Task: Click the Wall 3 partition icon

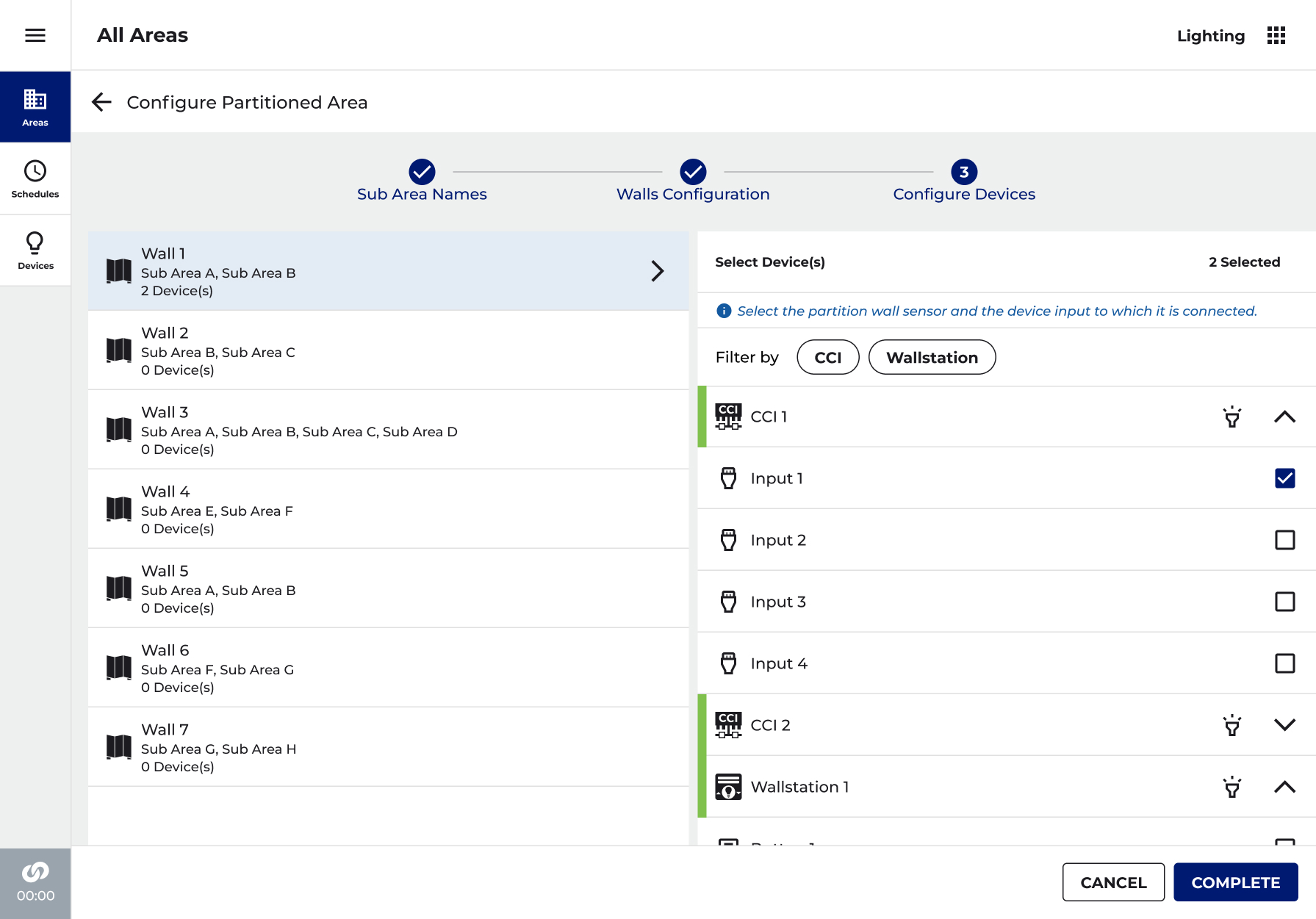Action: (119, 429)
